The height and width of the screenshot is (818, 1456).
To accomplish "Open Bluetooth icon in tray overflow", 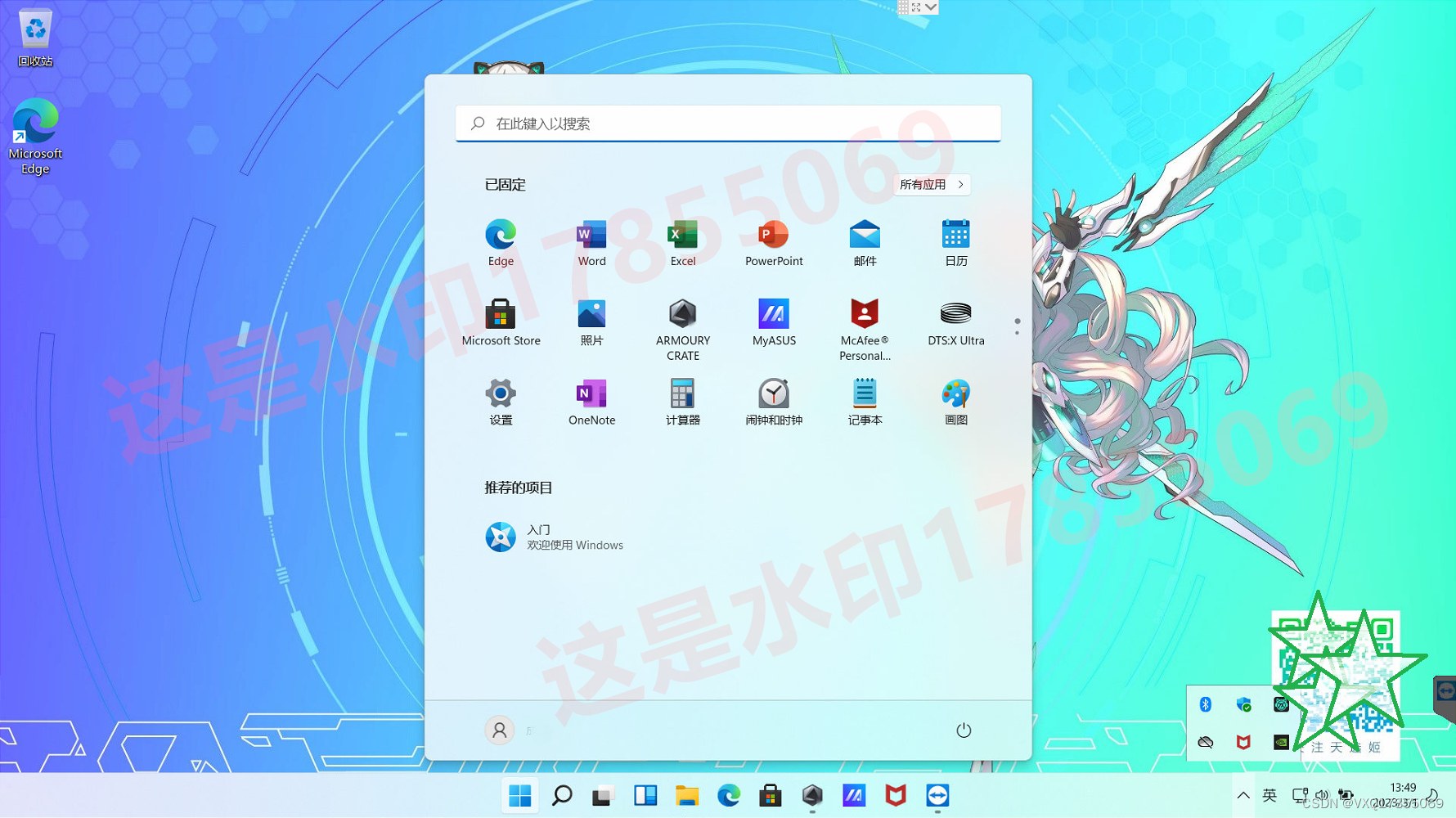I will [x=1205, y=704].
